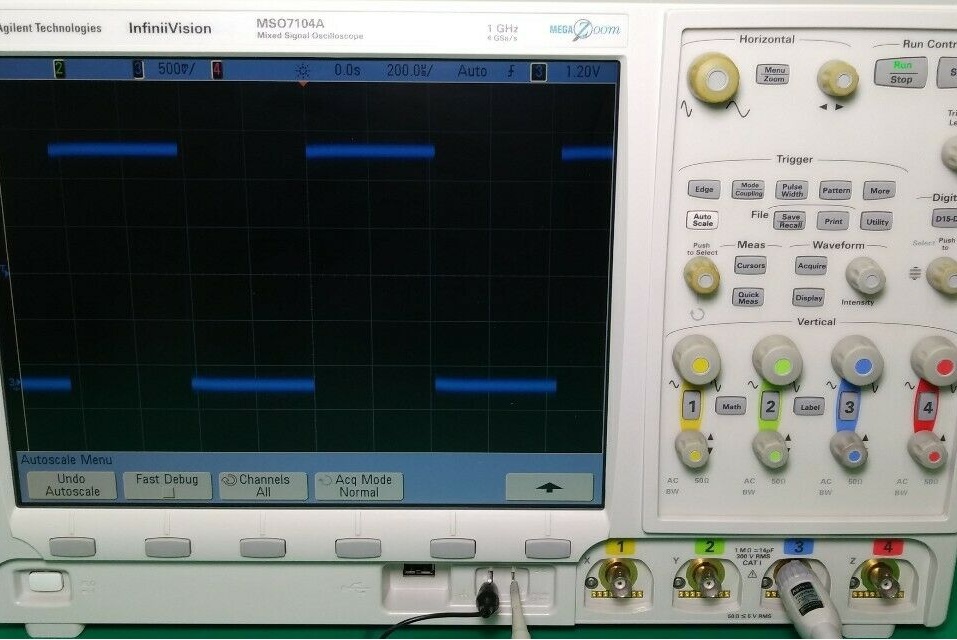Open the Channels All softkey option
Image resolution: width=957 pixels, height=640 pixels.
click(263, 486)
